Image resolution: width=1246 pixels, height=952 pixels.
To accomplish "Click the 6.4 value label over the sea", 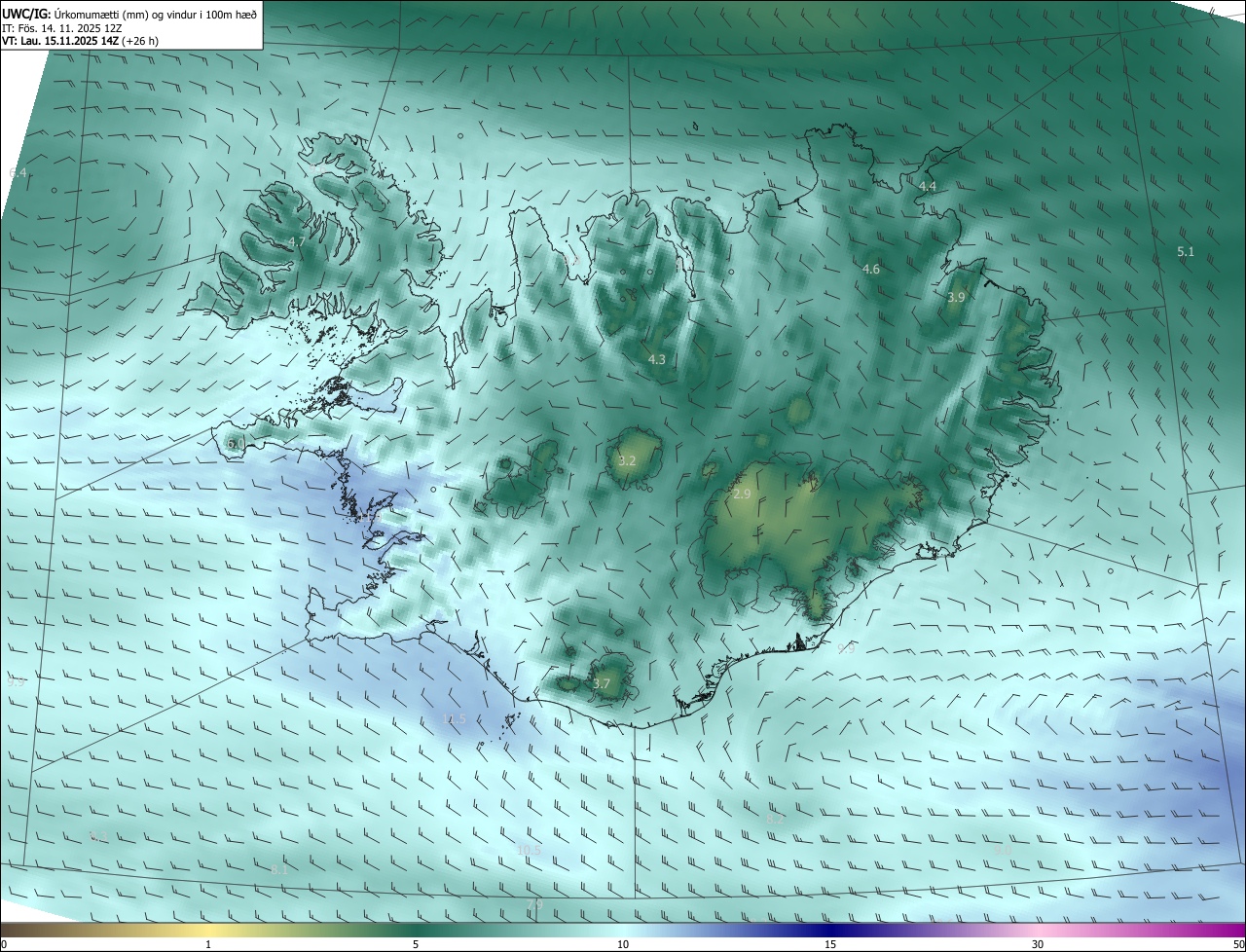I will 18,173.
